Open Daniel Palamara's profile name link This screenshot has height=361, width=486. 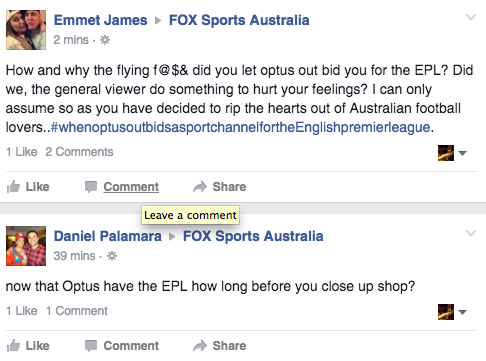[x=107, y=236]
